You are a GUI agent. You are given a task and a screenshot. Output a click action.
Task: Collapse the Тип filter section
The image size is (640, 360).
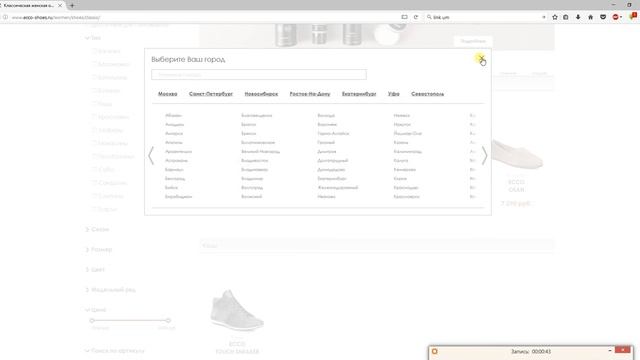point(93,38)
